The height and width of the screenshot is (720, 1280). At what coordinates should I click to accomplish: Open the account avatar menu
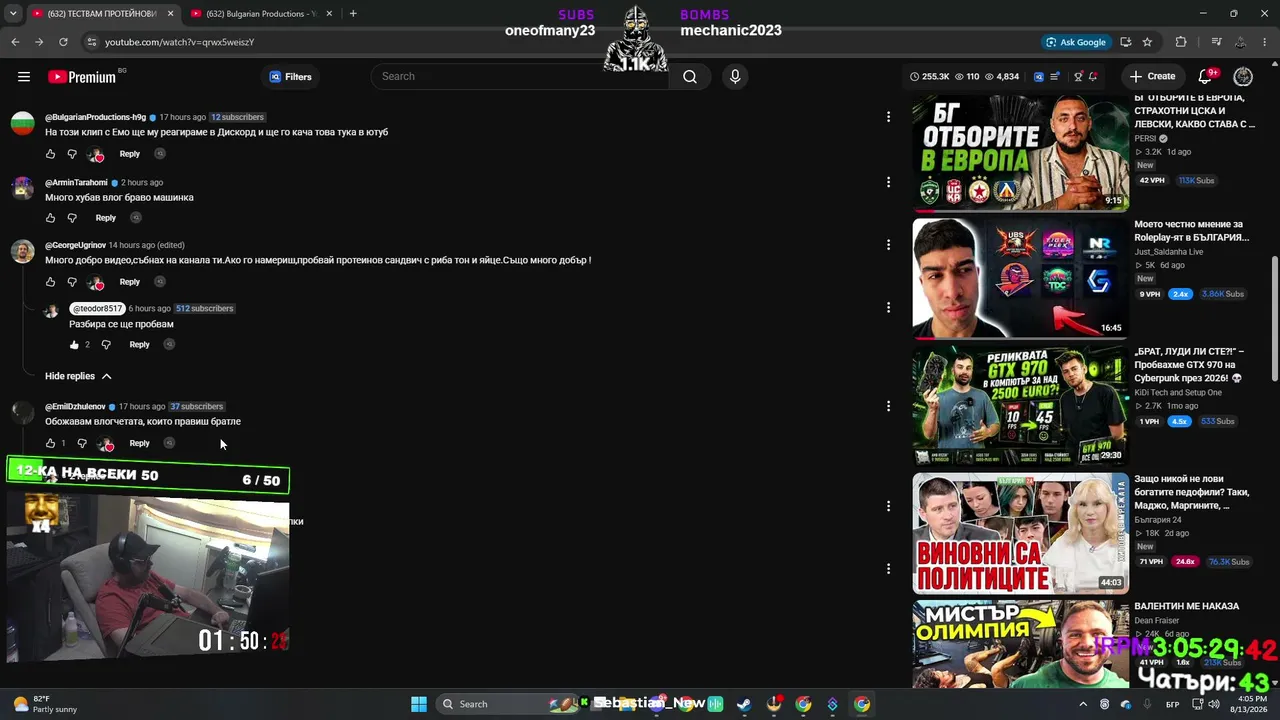pos(1243,77)
